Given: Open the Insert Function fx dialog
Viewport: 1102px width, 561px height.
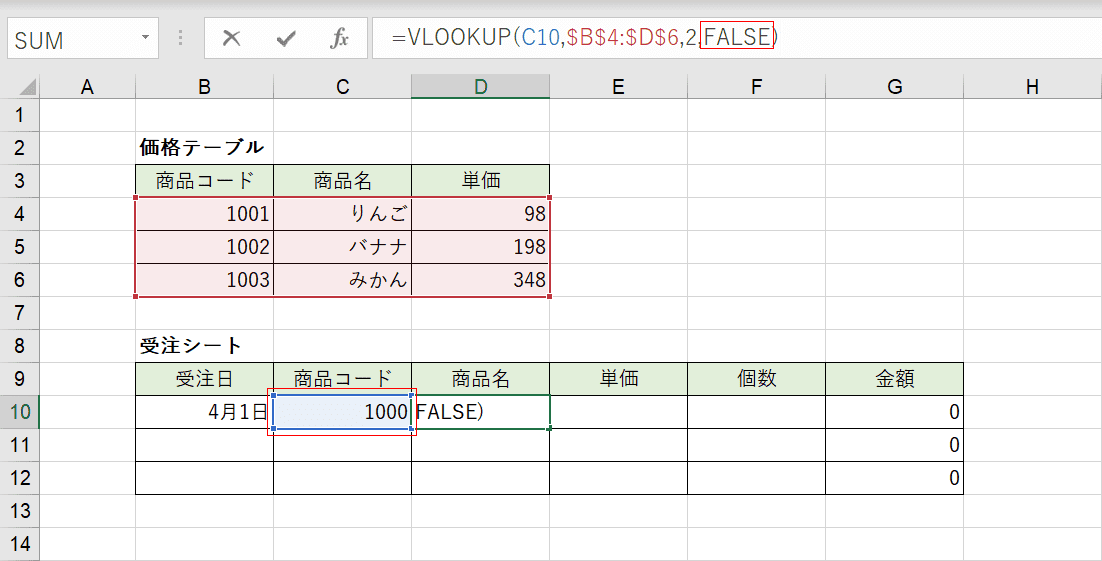Looking at the screenshot, I should tap(339, 39).
